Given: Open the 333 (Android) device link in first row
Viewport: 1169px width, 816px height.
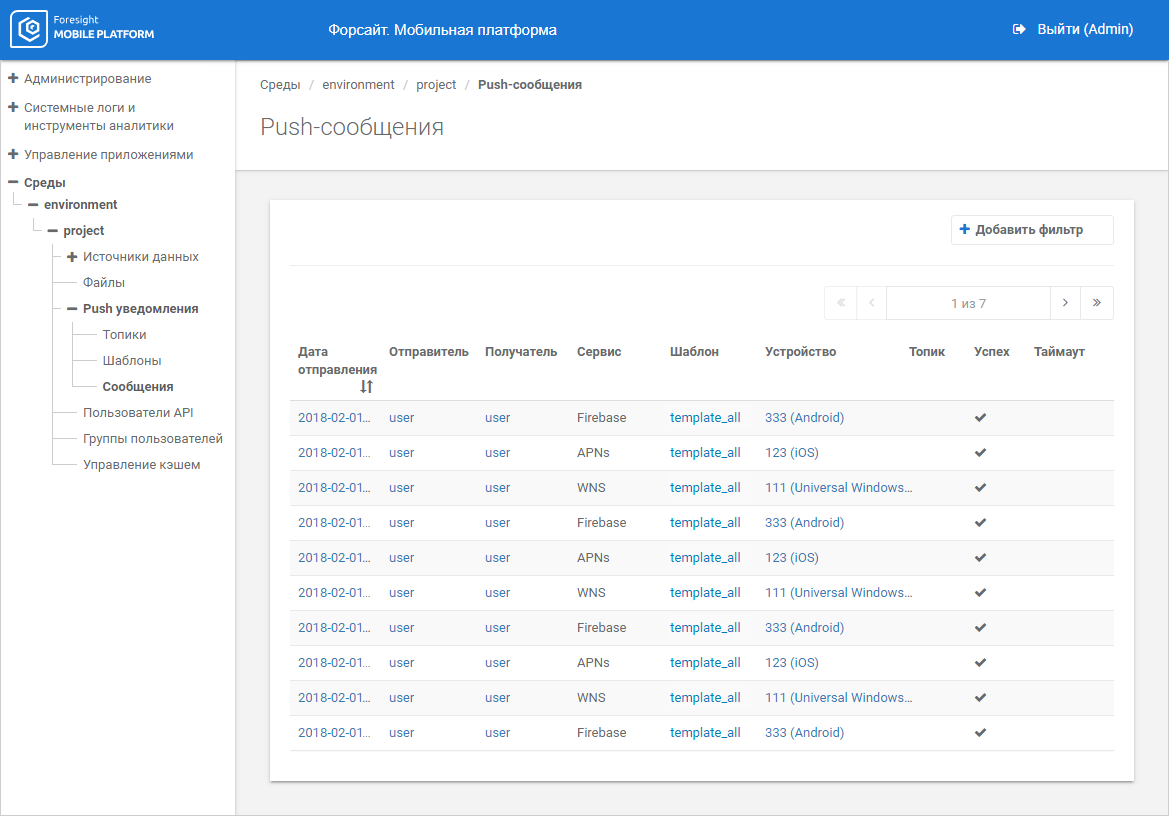Looking at the screenshot, I should [x=804, y=418].
